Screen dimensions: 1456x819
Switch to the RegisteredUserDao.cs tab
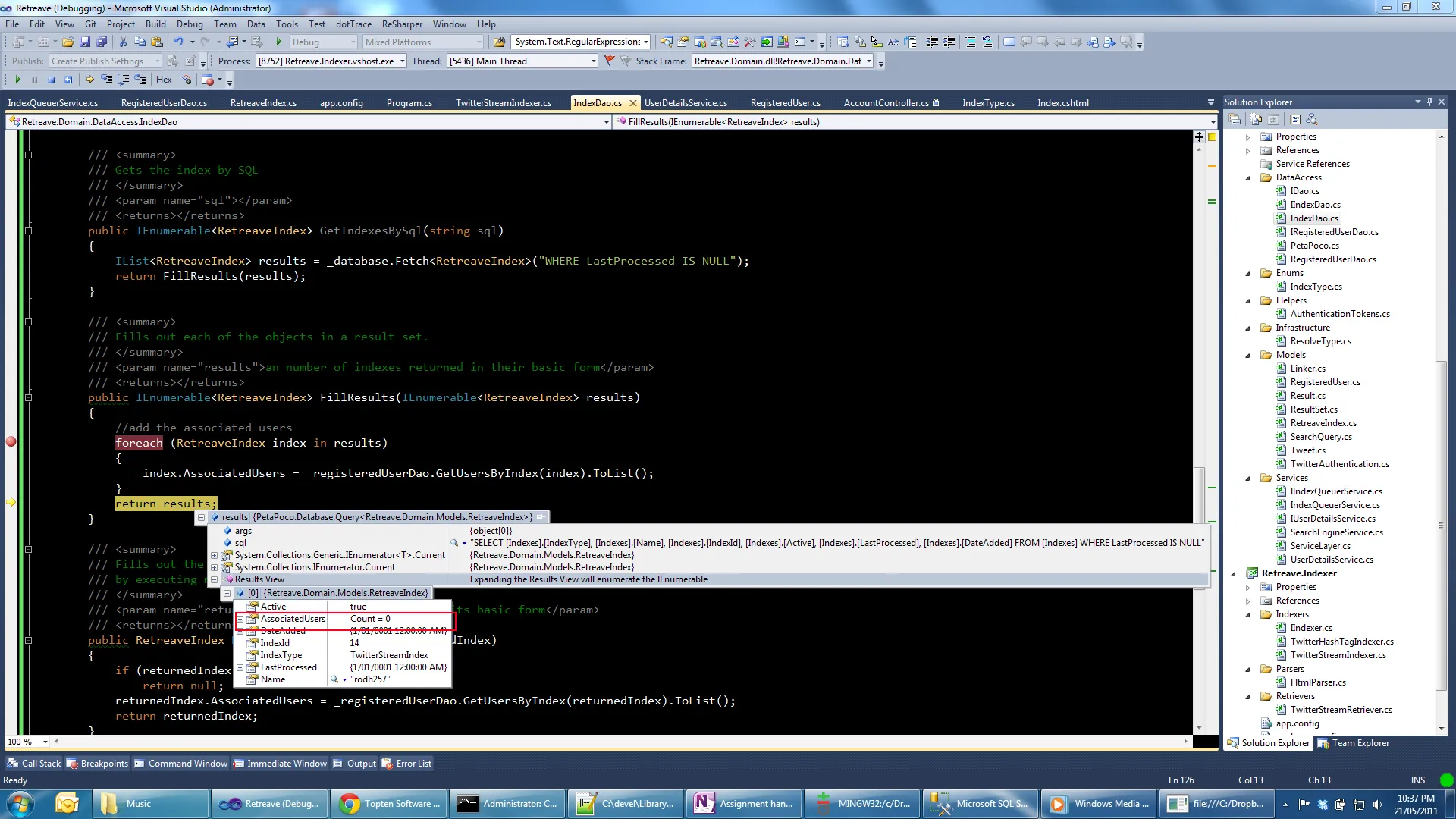pyautogui.click(x=164, y=103)
